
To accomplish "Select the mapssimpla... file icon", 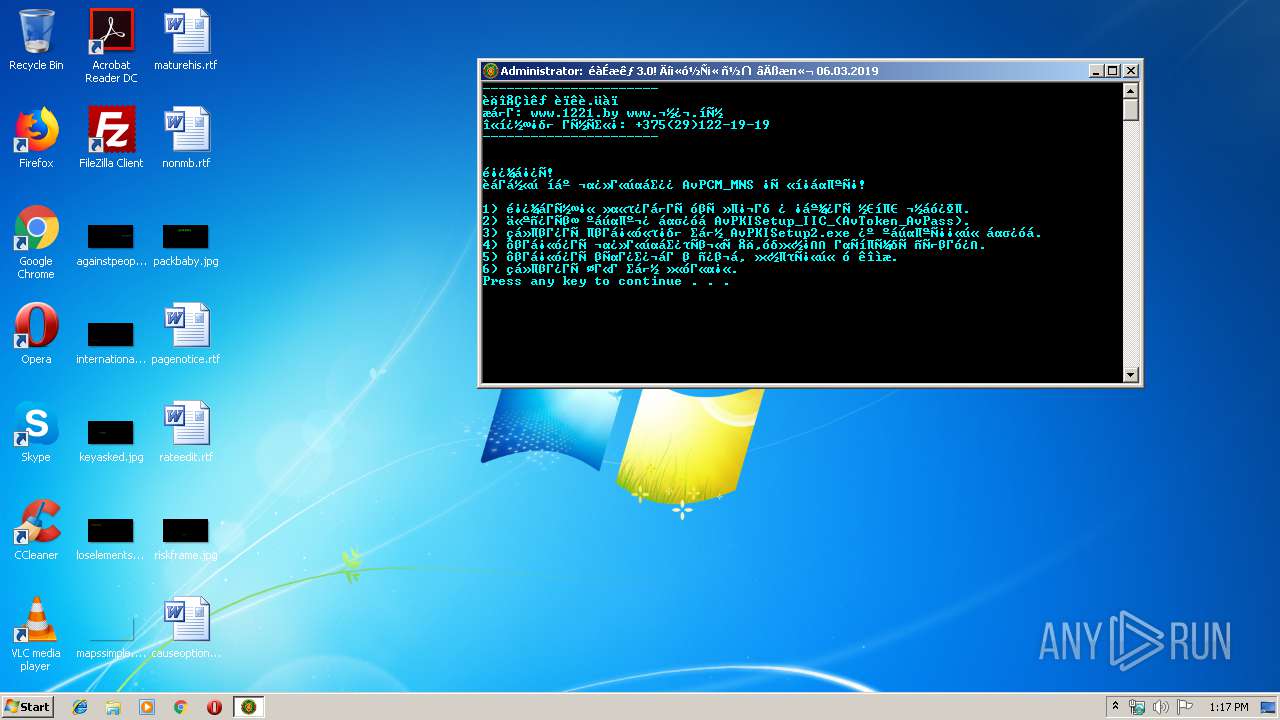I will click(111, 636).
